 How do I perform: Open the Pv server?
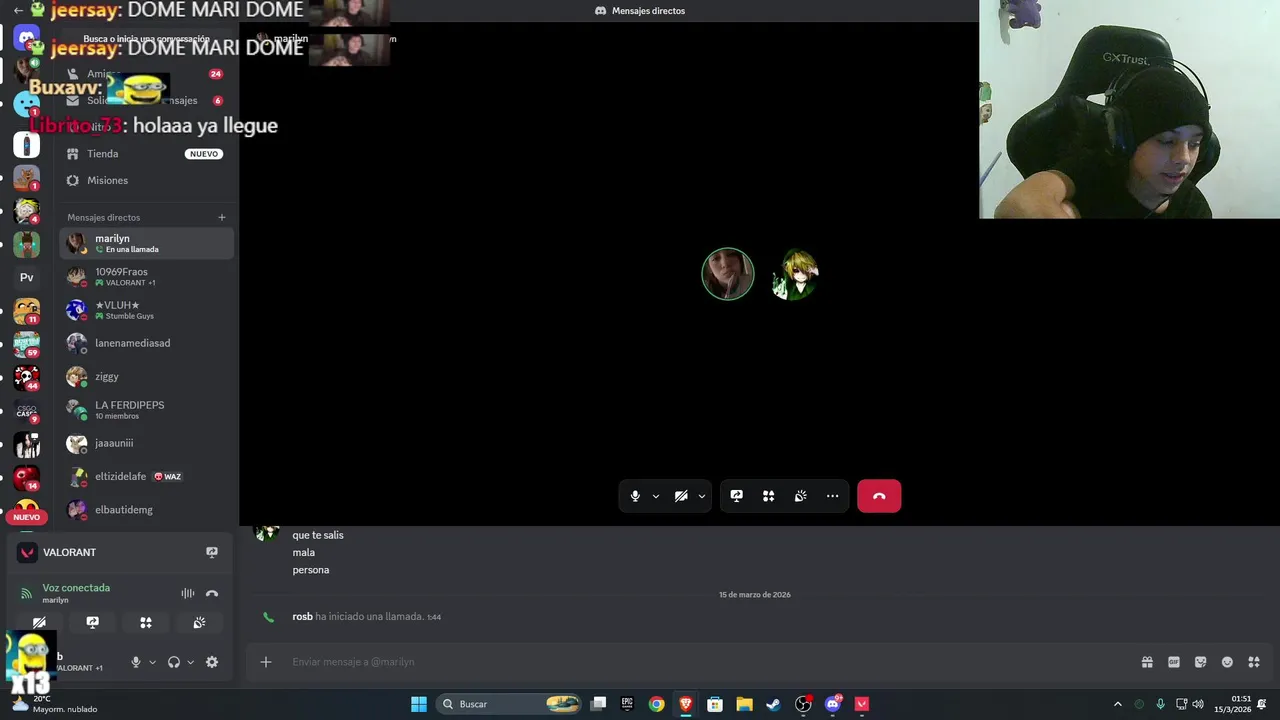(27, 278)
